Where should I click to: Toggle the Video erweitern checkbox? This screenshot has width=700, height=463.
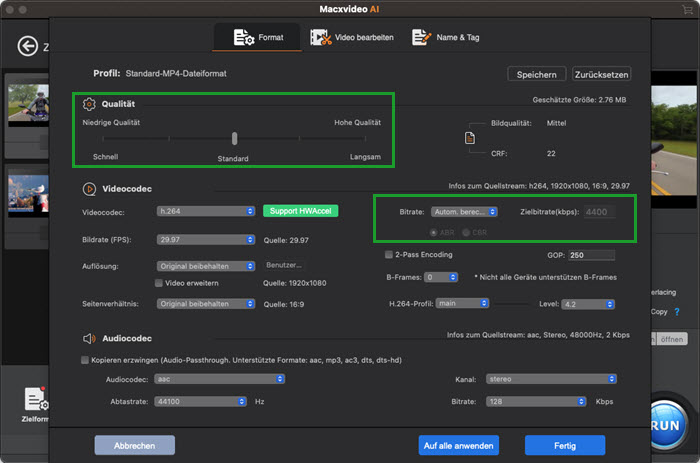tap(158, 283)
